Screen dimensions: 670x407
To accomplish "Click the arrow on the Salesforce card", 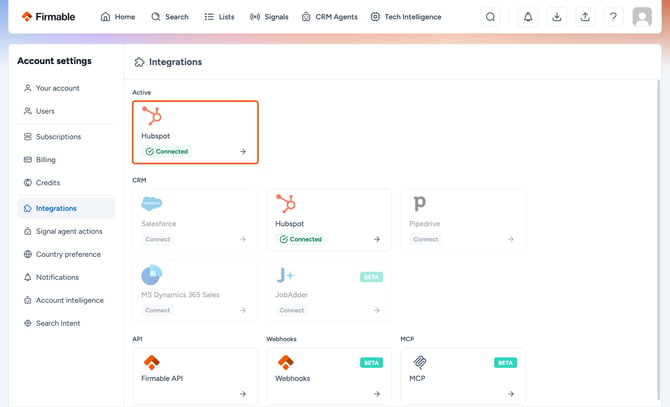I will point(243,240).
